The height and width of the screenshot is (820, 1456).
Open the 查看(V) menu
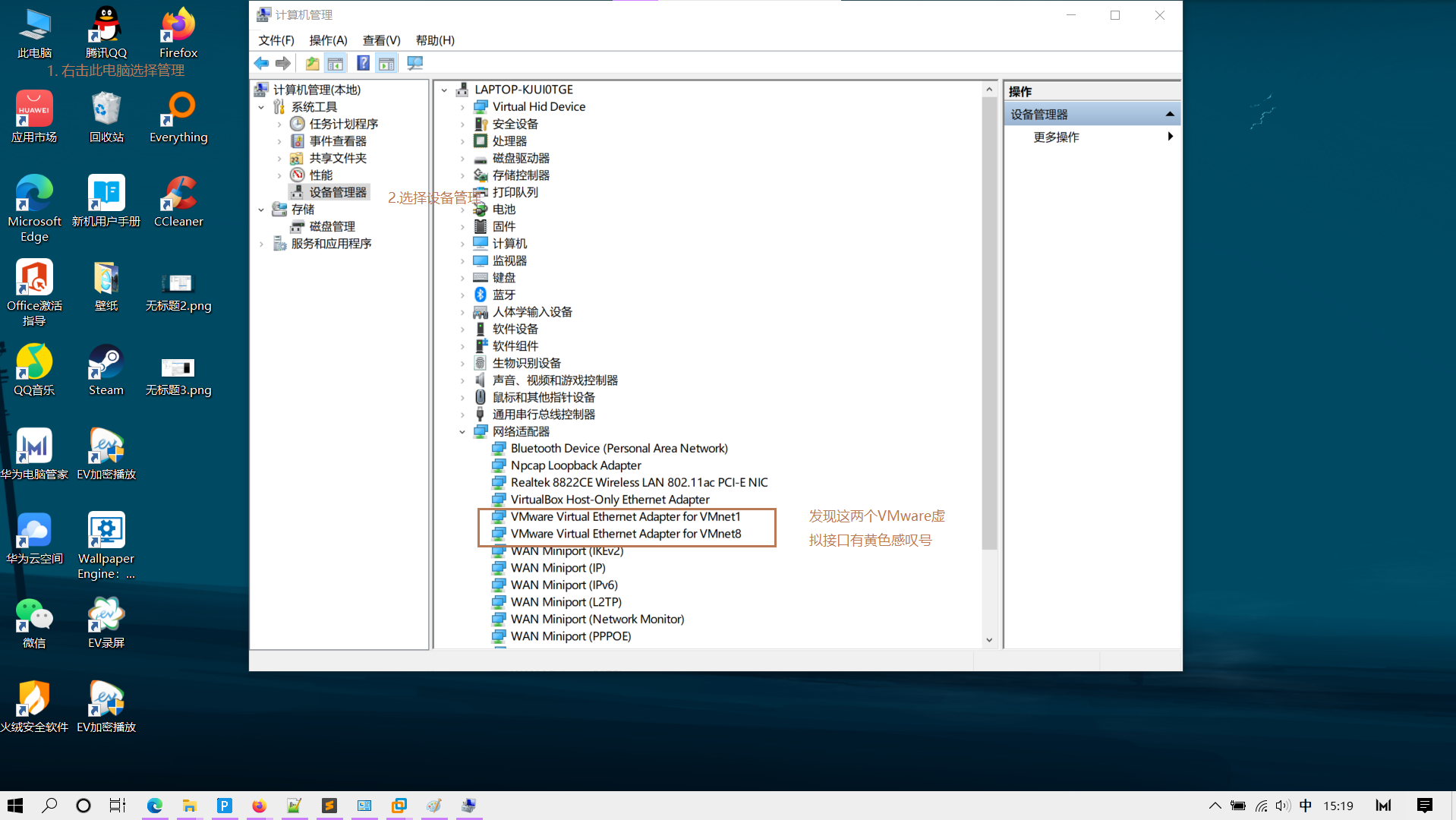pyautogui.click(x=381, y=40)
